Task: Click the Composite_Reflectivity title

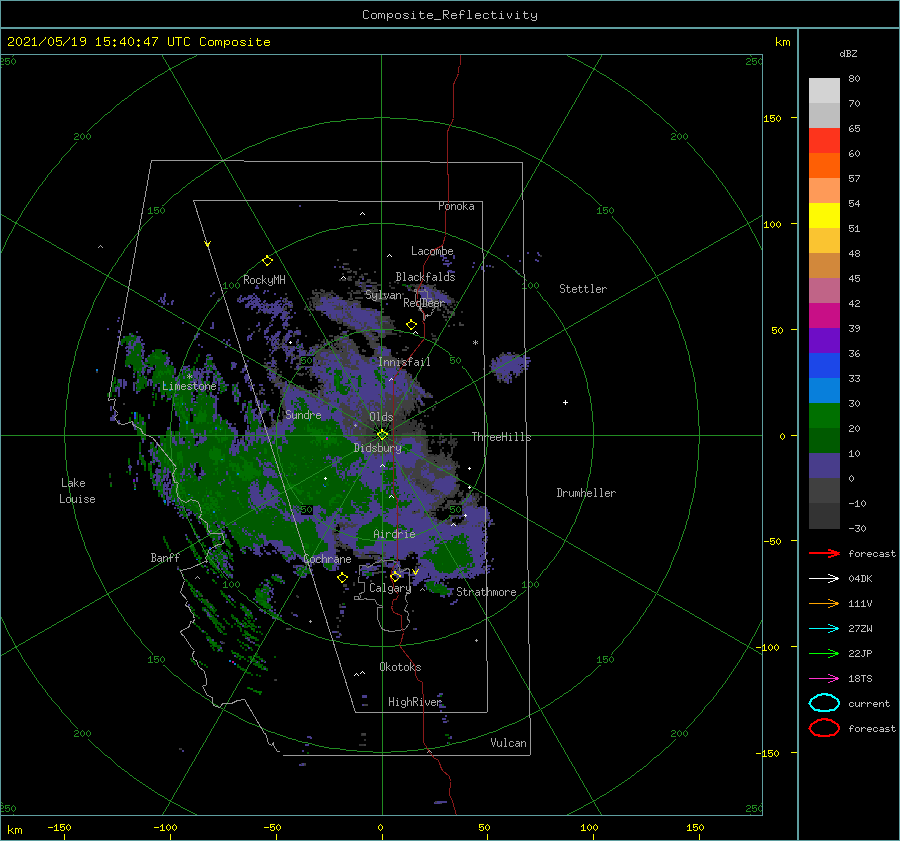Action: point(450,15)
